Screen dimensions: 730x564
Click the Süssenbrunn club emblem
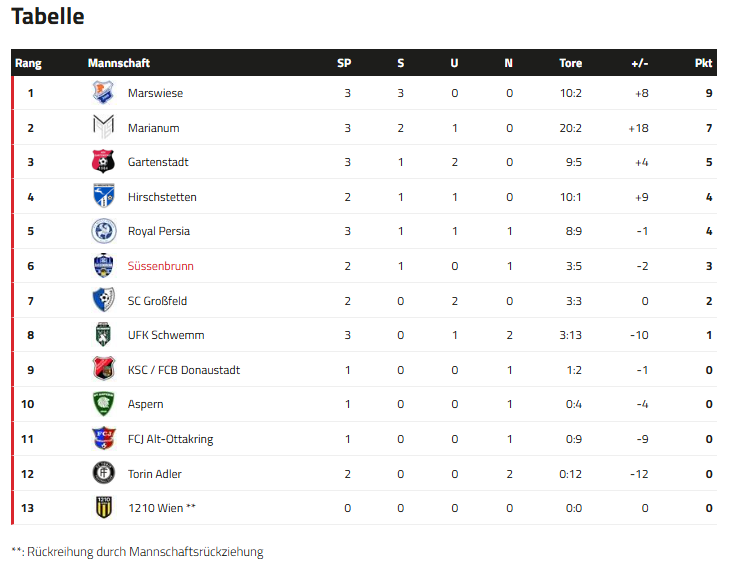pos(104,266)
